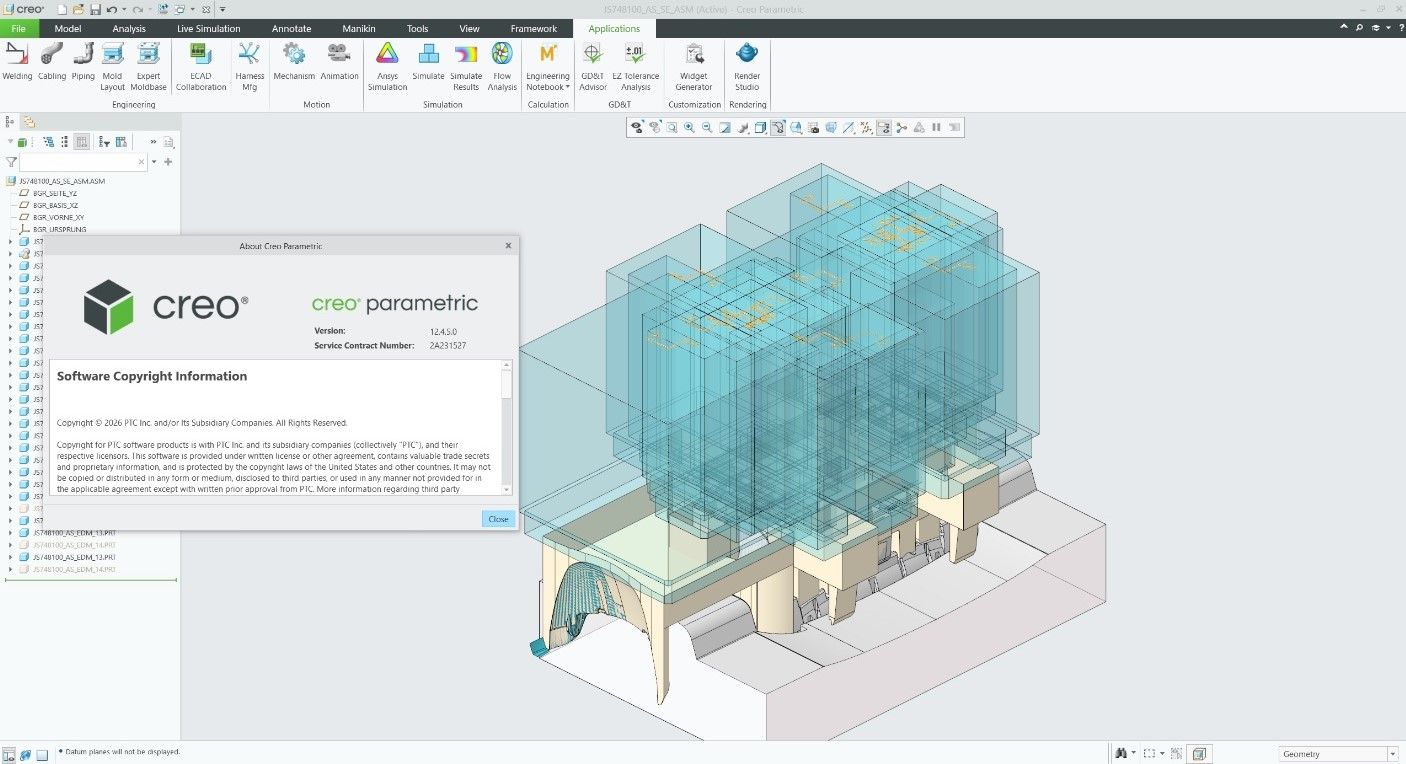Start EZ Tolerance Analysis

pos(635,67)
